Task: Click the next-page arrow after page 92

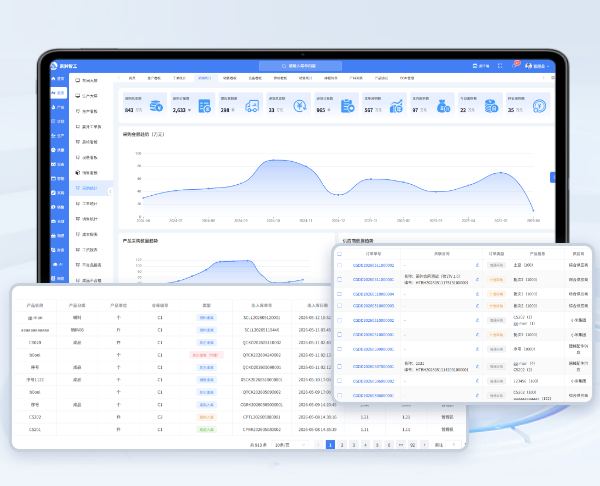Action: [424, 445]
